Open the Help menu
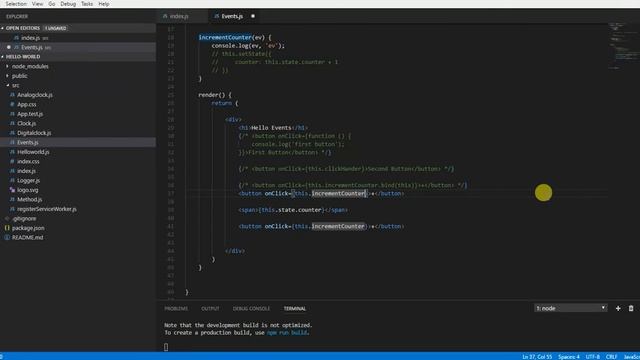The height and width of the screenshot is (360, 640). click(104, 4)
